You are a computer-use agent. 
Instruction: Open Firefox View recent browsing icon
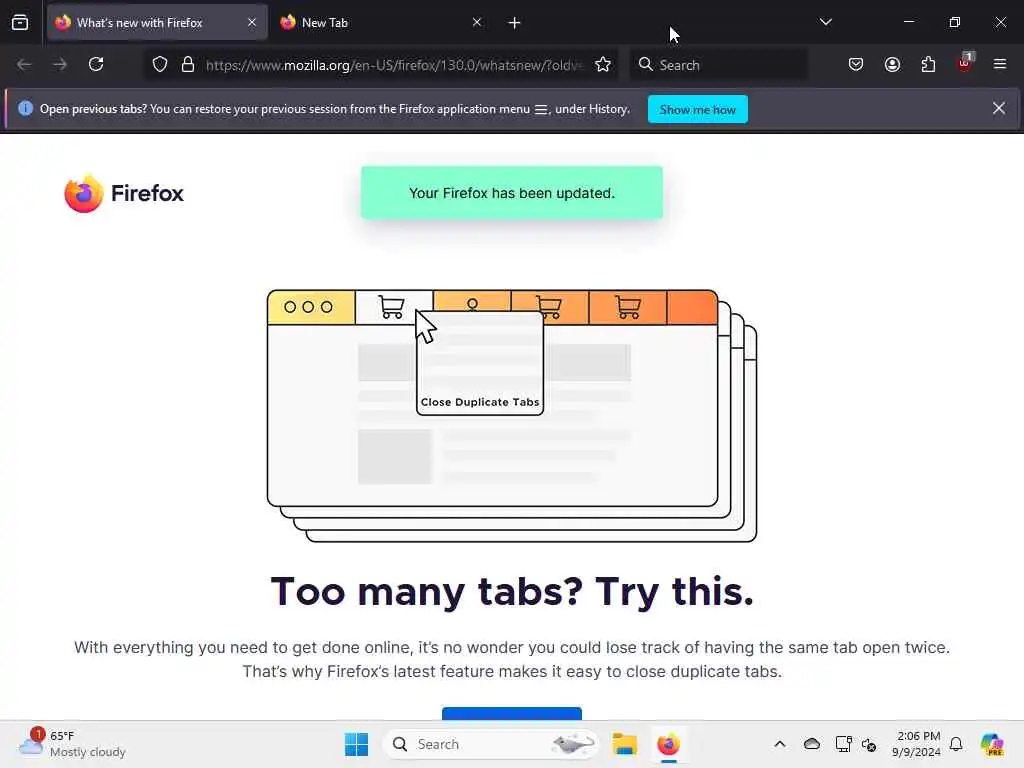click(x=20, y=23)
